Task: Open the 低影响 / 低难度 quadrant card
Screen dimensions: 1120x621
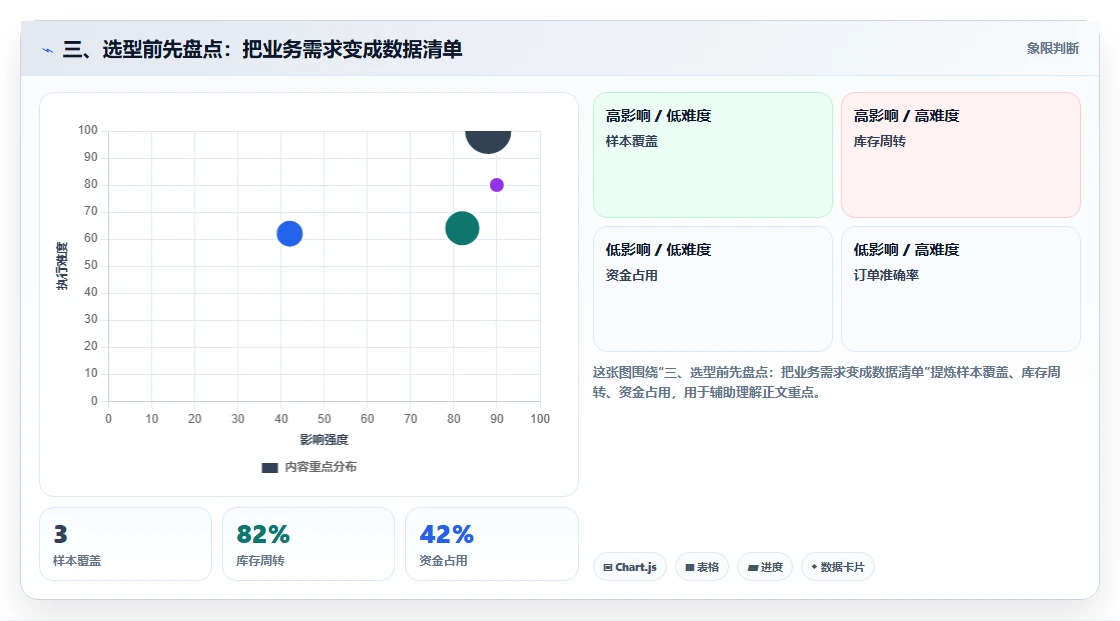Action: pyautogui.click(x=713, y=289)
